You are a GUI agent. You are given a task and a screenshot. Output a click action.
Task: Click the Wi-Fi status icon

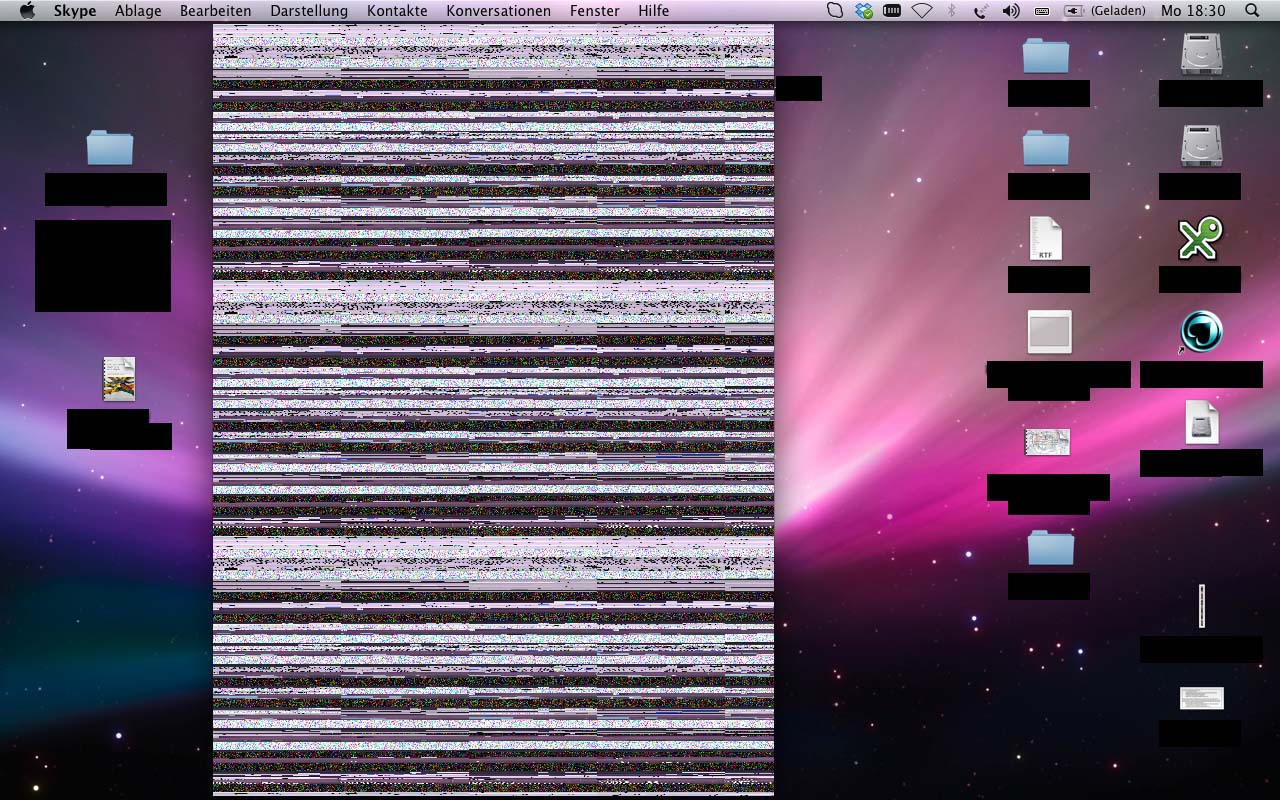click(922, 10)
